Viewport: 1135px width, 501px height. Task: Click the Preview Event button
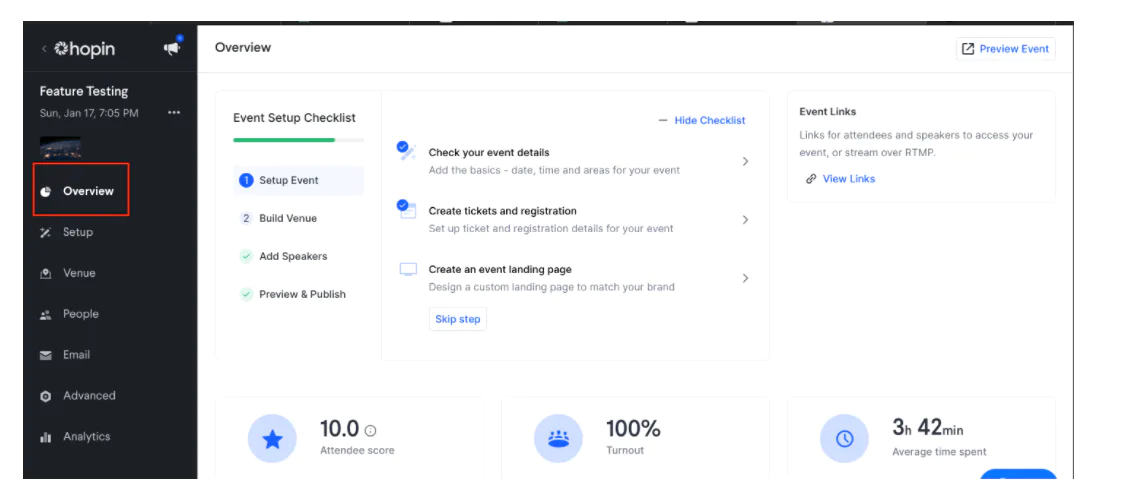coord(1005,49)
